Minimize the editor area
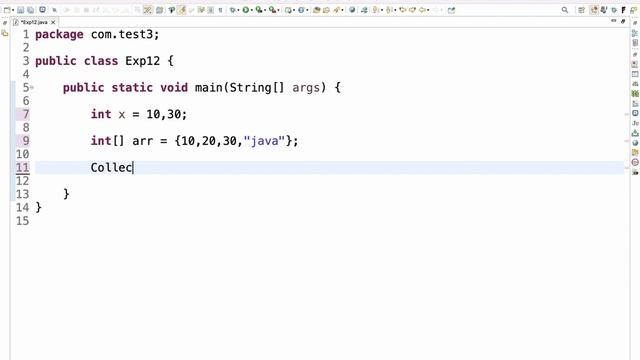The image size is (640, 360). pos(613,20)
